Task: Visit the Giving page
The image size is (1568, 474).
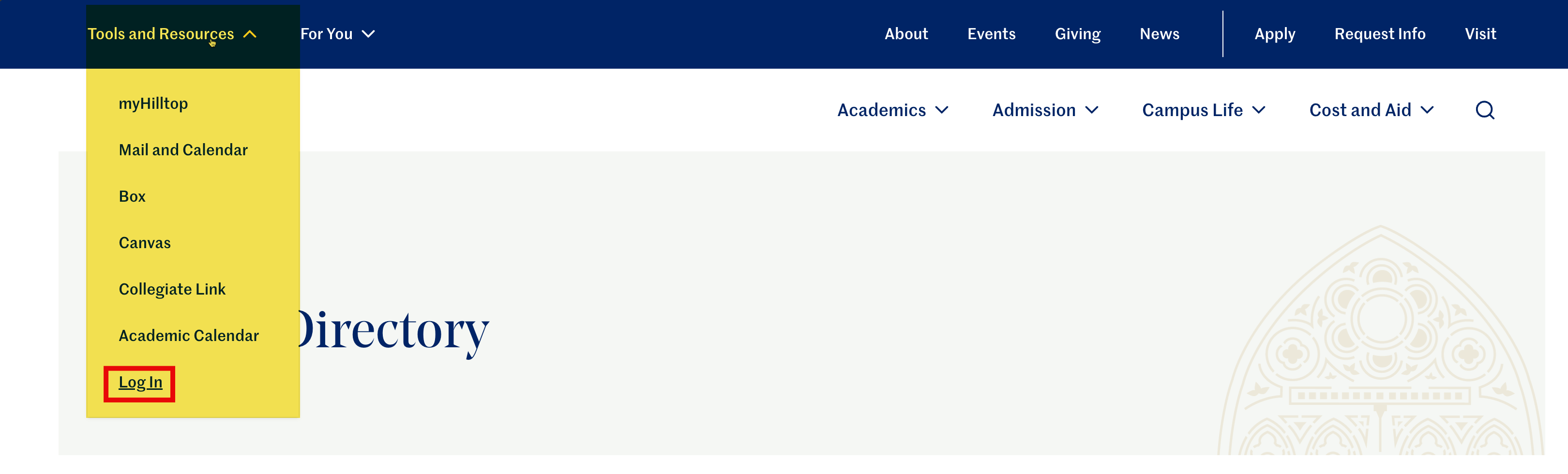Action: click(x=1077, y=34)
